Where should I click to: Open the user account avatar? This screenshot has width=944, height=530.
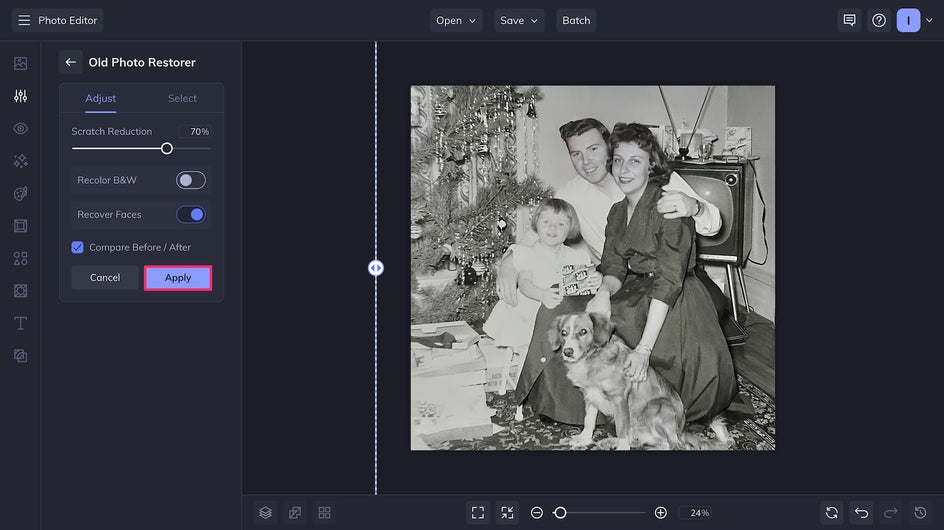(x=908, y=20)
